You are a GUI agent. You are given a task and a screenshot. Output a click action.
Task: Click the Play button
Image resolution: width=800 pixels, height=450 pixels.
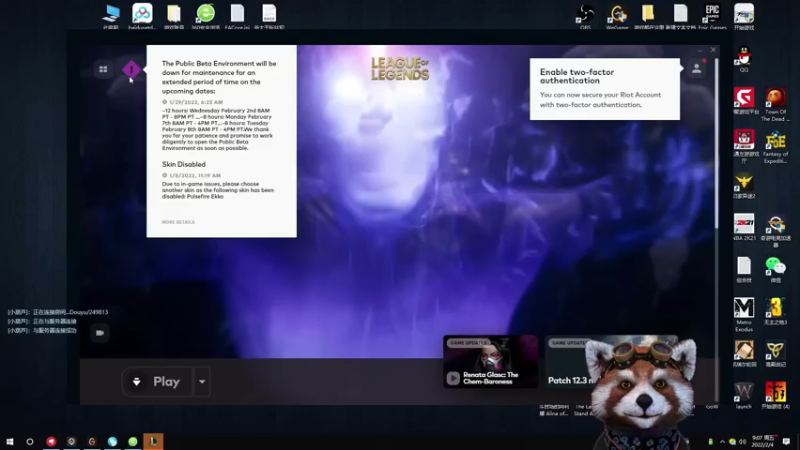[x=158, y=382]
